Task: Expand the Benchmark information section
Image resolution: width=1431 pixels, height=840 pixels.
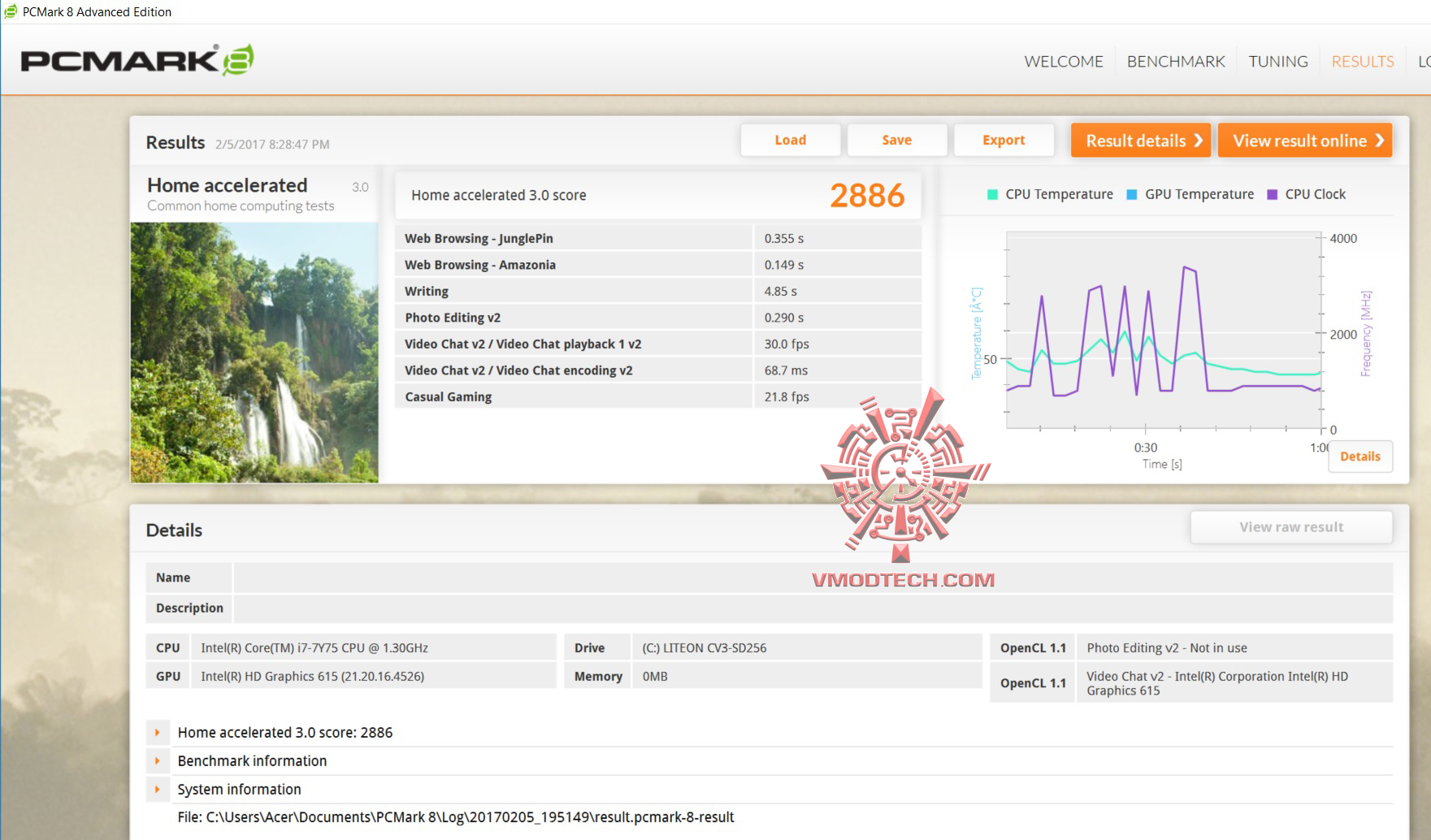Action: [158, 761]
